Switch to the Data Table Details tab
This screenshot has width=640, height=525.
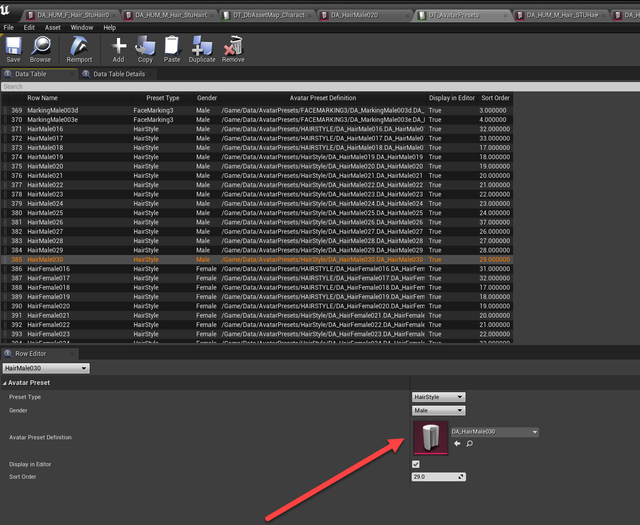click(x=119, y=74)
